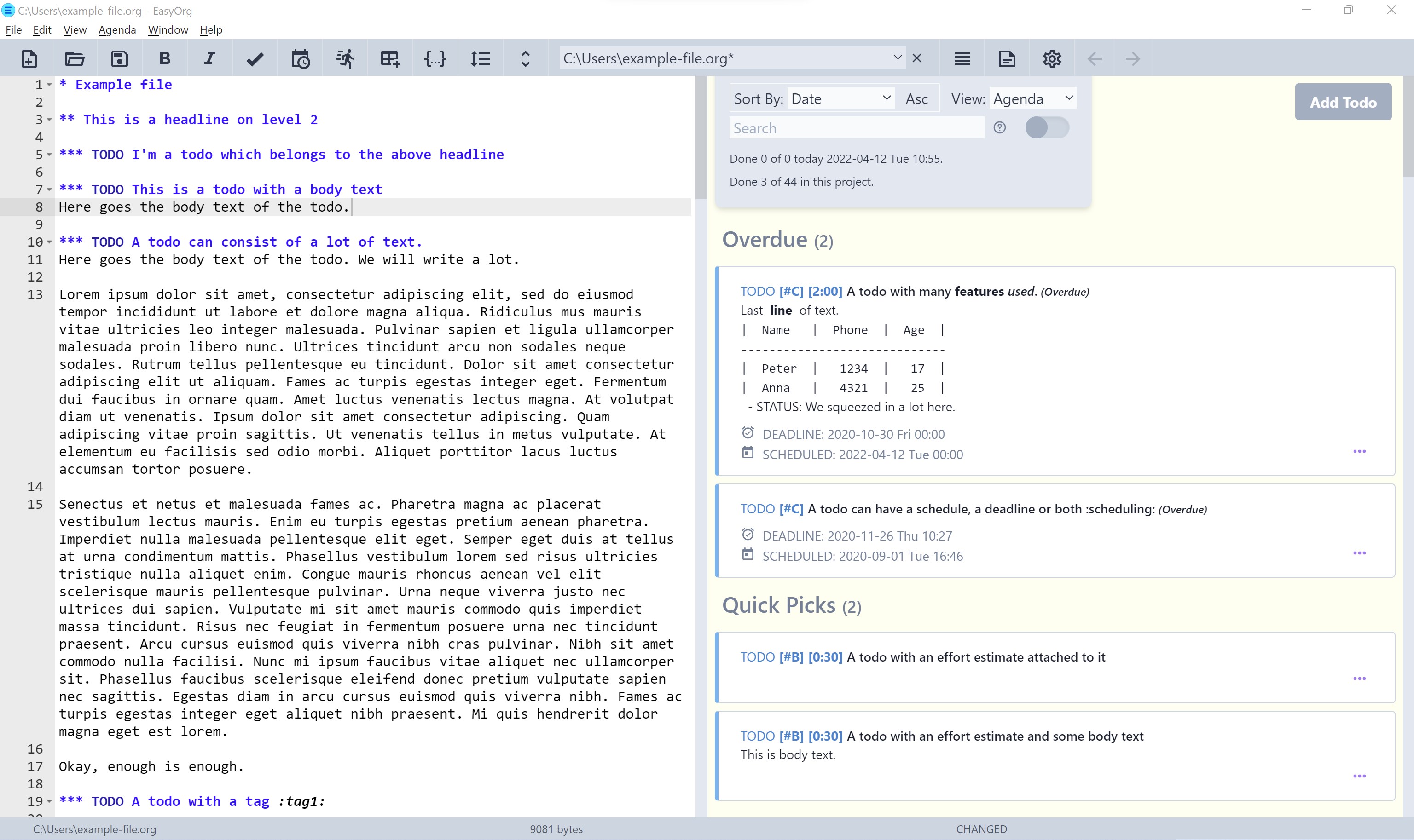Open the Edit menu

pyautogui.click(x=42, y=30)
